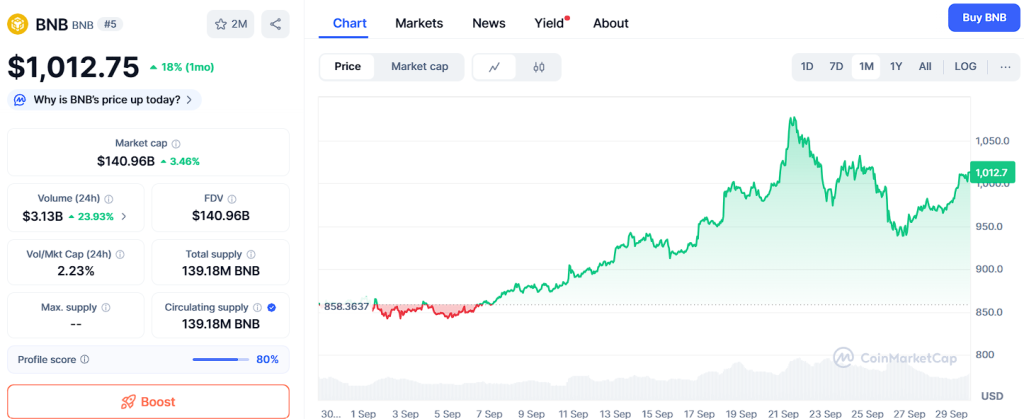This screenshot has width=1024, height=419.
Task: Click the Profile score info icon
Action: [x=85, y=359]
